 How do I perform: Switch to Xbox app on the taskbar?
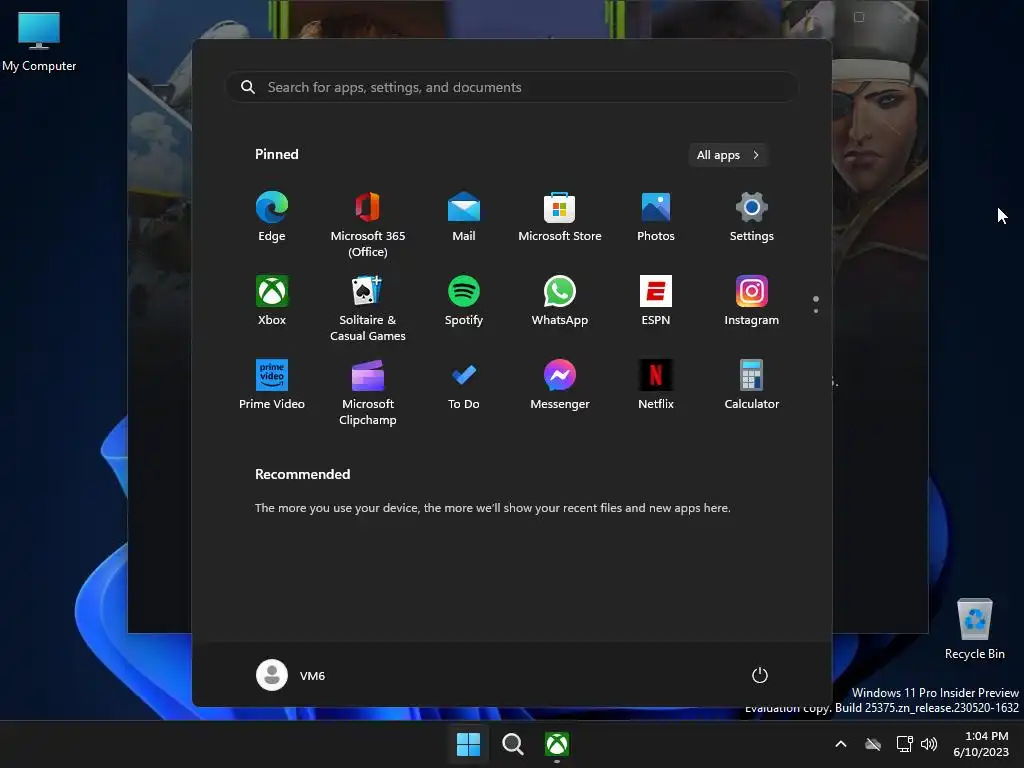click(x=557, y=744)
